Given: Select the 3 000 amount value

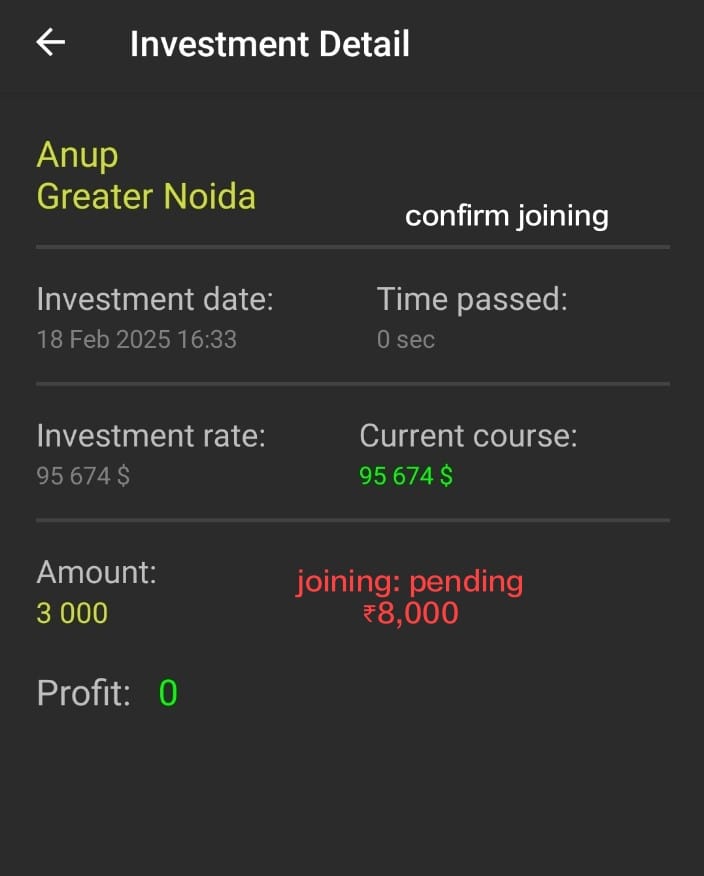Looking at the screenshot, I should (72, 613).
